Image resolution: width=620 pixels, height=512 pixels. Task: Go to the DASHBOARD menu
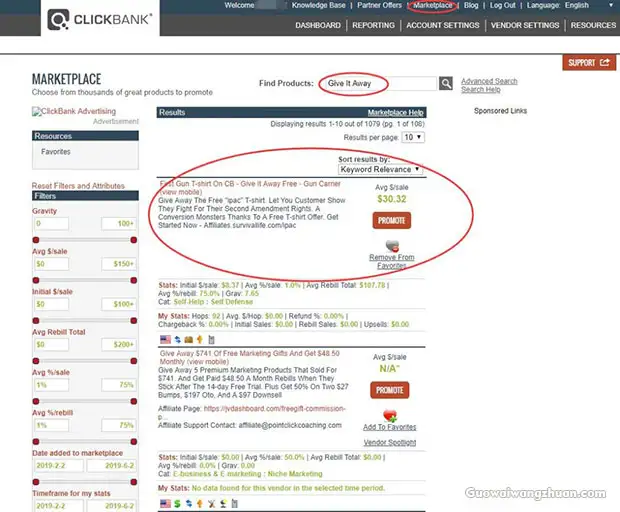point(318,25)
